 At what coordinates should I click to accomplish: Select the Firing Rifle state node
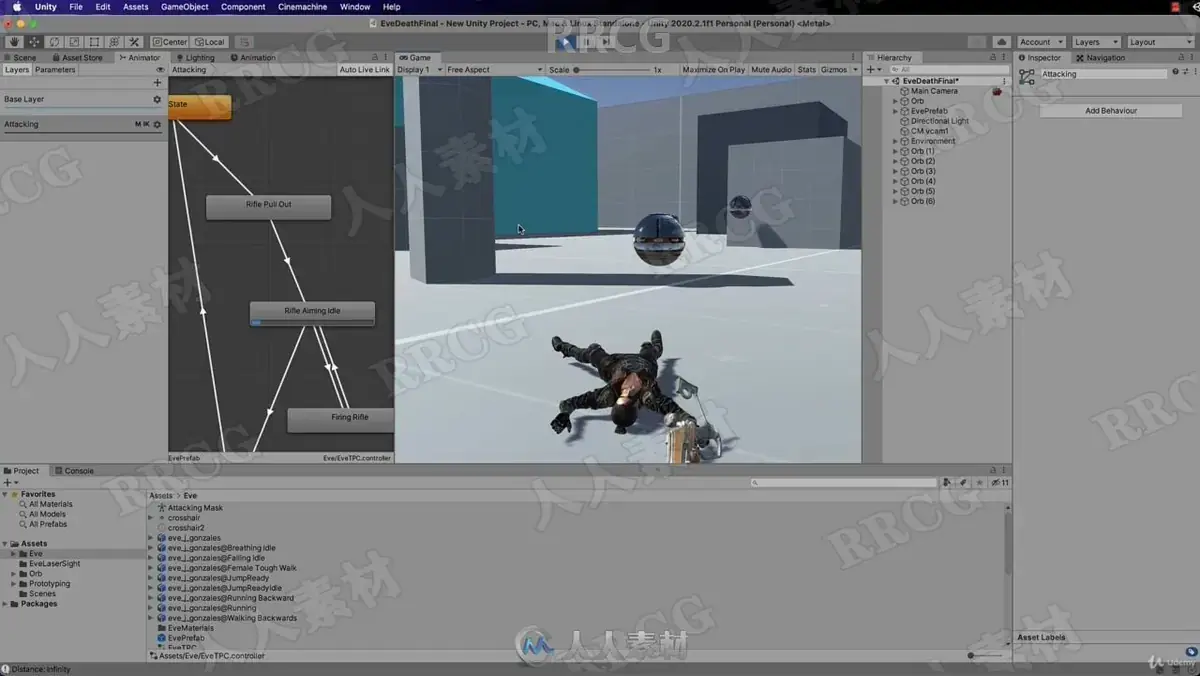click(341, 420)
